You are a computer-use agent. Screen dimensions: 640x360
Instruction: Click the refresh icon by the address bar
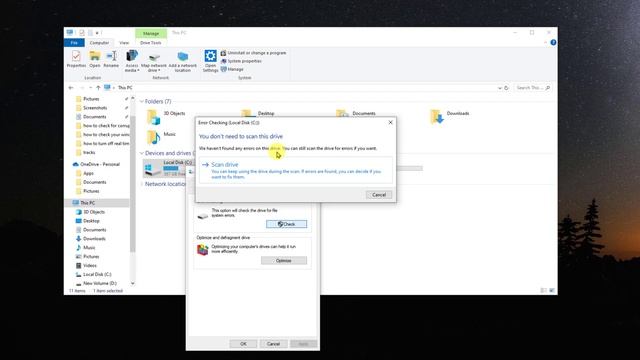[x=506, y=88]
